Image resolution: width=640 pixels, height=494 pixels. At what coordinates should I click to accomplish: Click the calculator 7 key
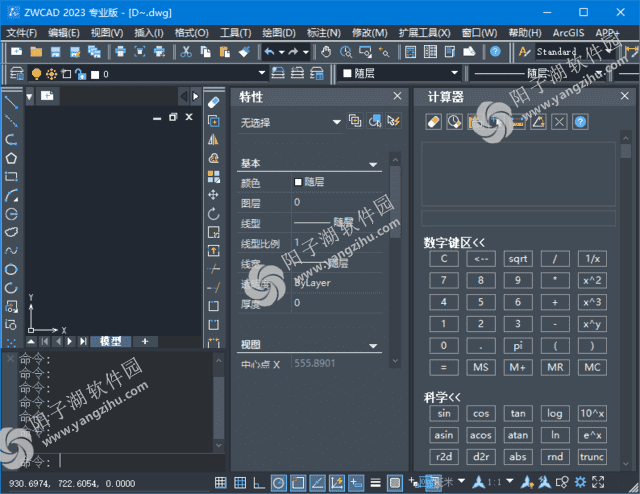(x=444, y=280)
